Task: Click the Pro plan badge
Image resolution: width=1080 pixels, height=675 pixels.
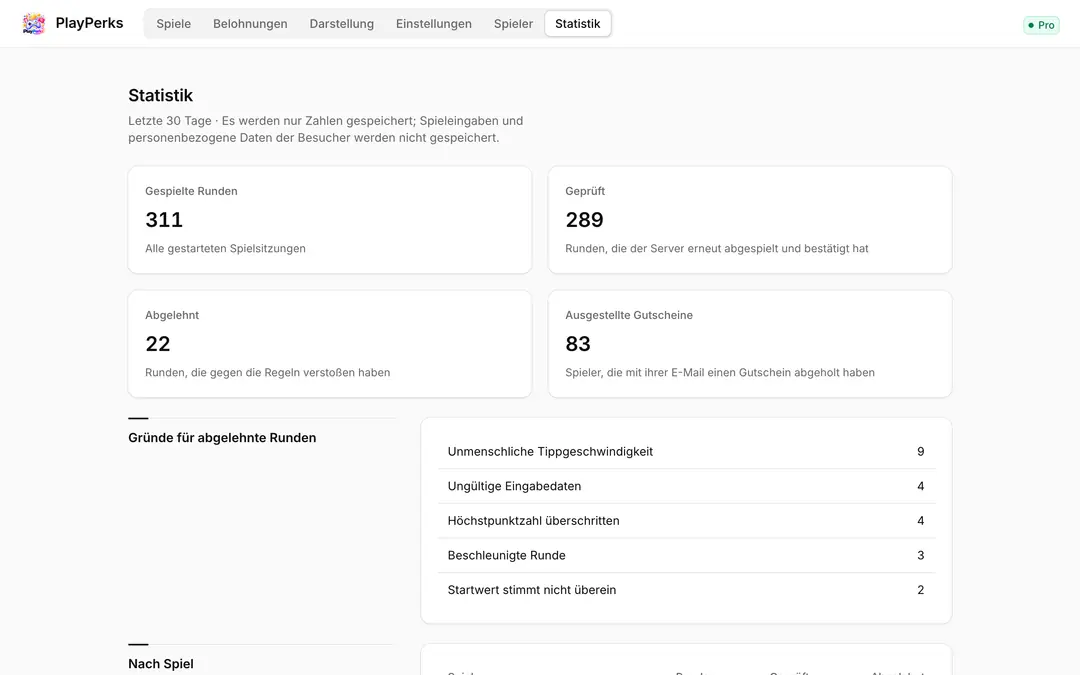Action: pos(1041,25)
